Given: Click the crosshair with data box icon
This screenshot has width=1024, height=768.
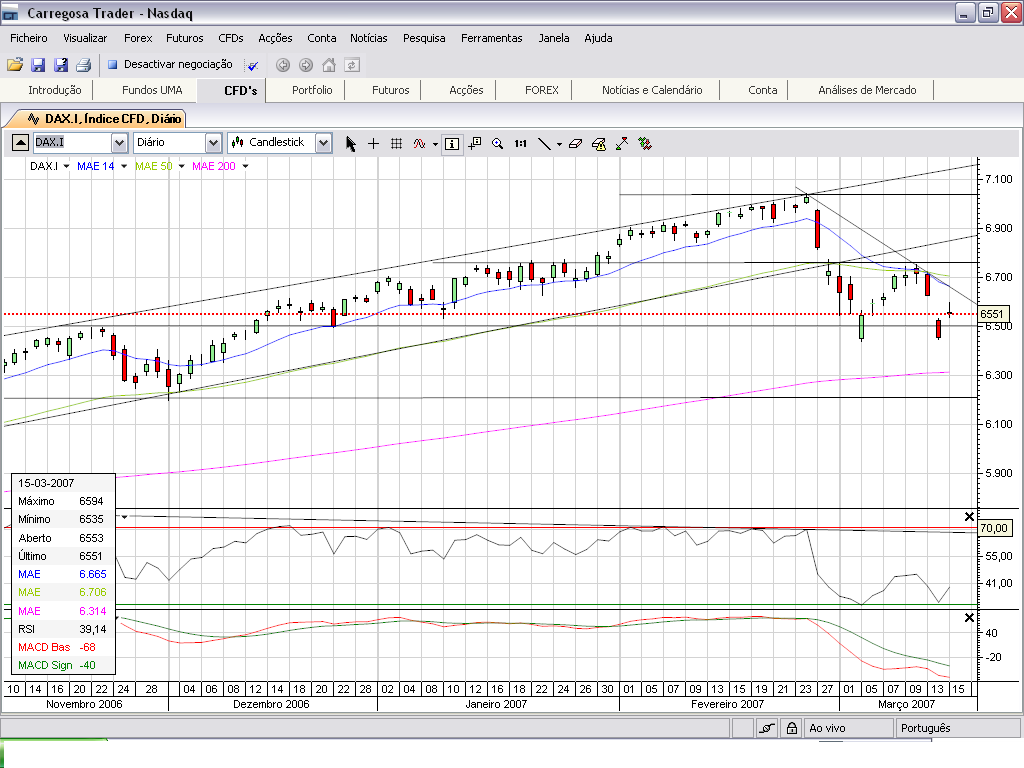Looking at the screenshot, I should tap(475, 143).
